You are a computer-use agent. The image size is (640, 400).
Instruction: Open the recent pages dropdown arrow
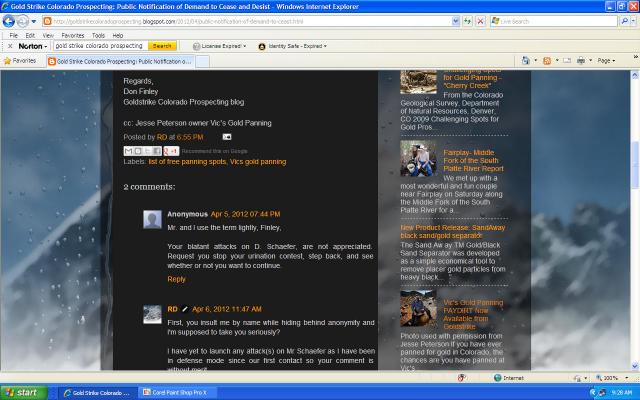point(34,21)
